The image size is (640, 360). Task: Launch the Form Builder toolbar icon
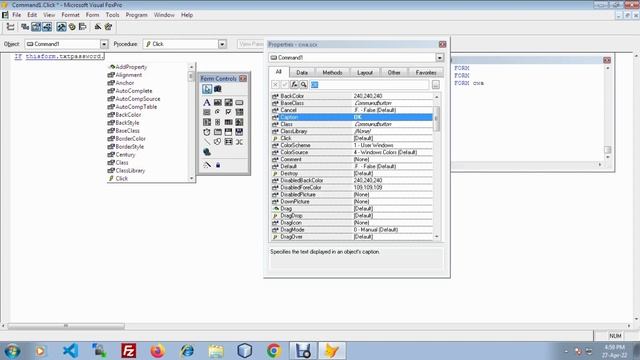click(x=98, y=27)
